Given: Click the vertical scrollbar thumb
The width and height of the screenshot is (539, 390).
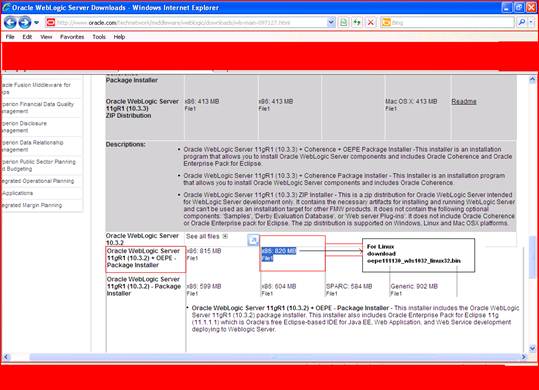Looking at the screenshot, I should coord(532,257).
